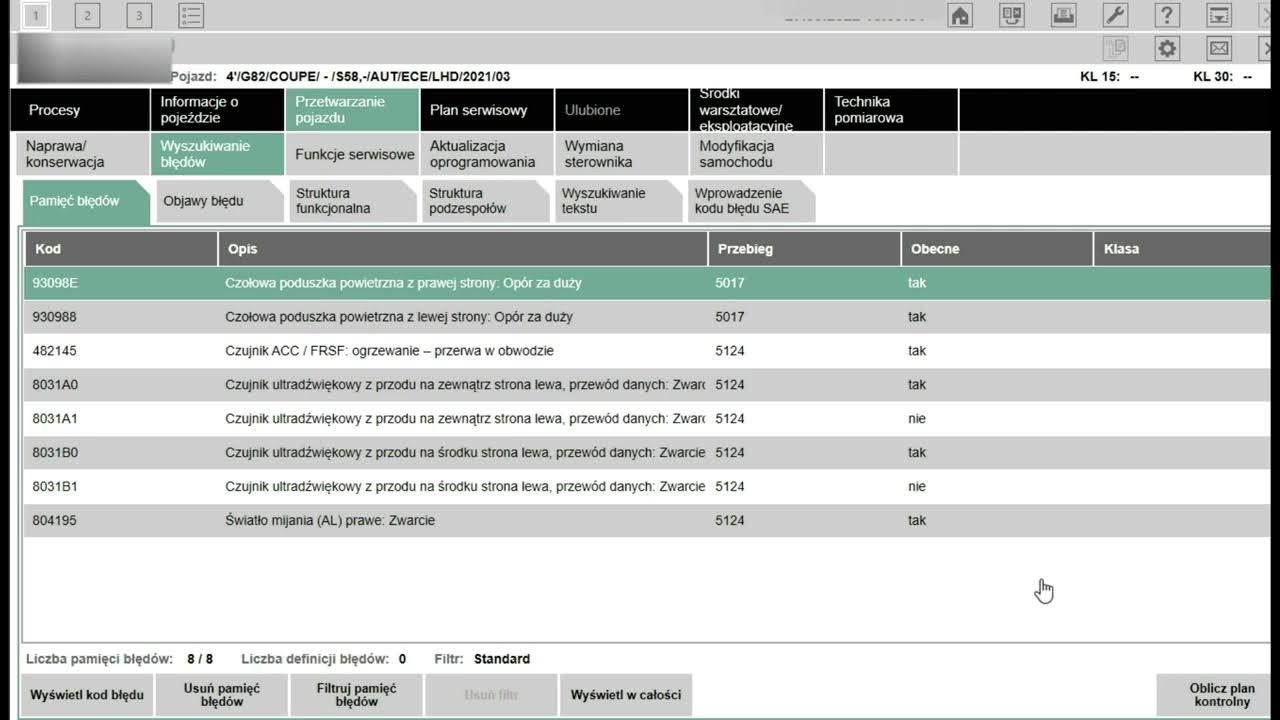Open Technika pomiarowa menu
1280x720 pixels.
[891, 110]
